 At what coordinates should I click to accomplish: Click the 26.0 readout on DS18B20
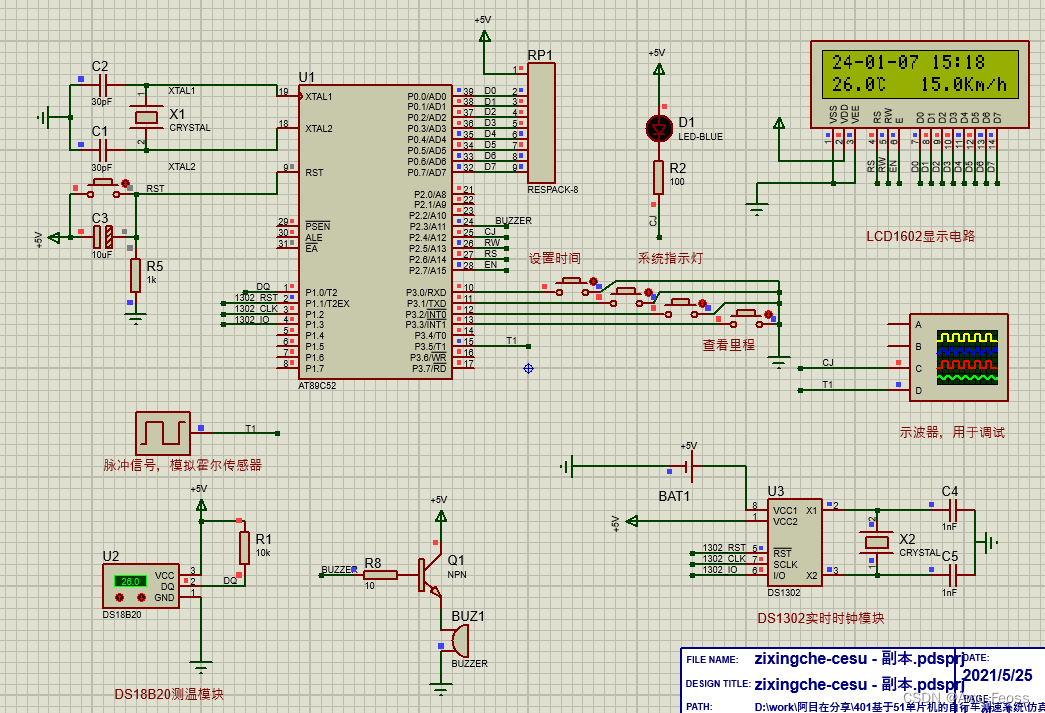tap(130, 582)
